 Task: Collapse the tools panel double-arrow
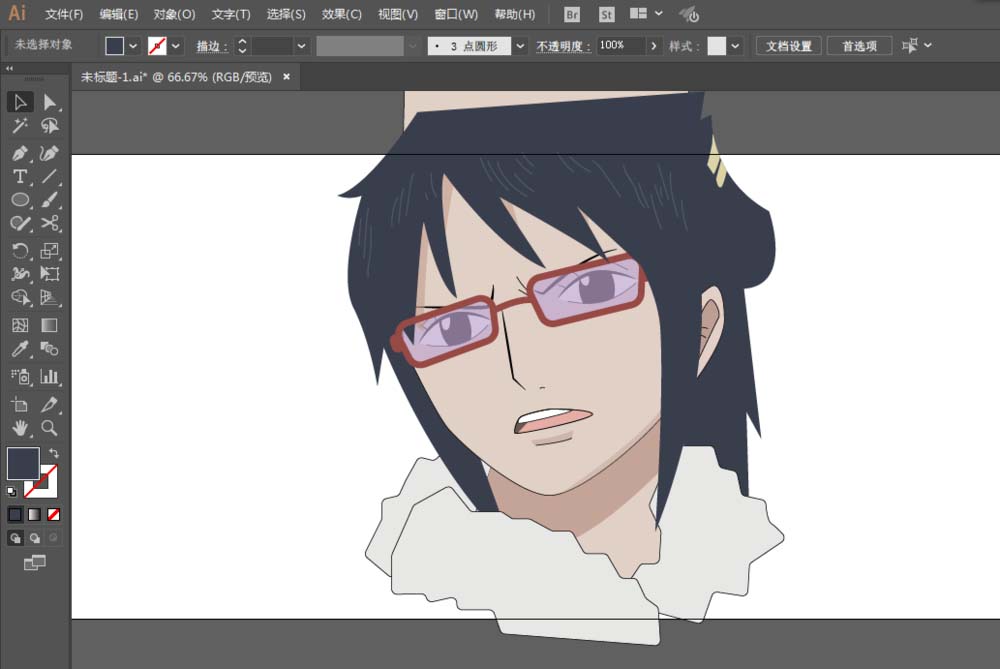pyautogui.click(x=10, y=68)
